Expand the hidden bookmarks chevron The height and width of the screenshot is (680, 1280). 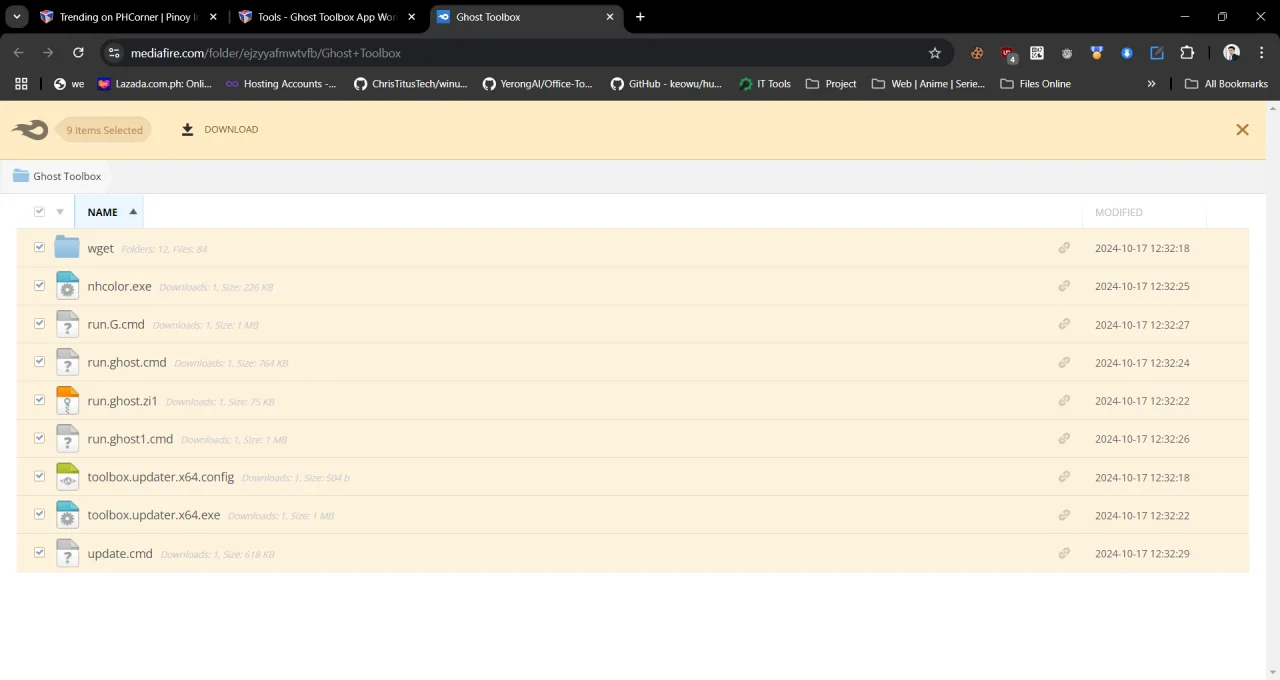(1151, 84)
